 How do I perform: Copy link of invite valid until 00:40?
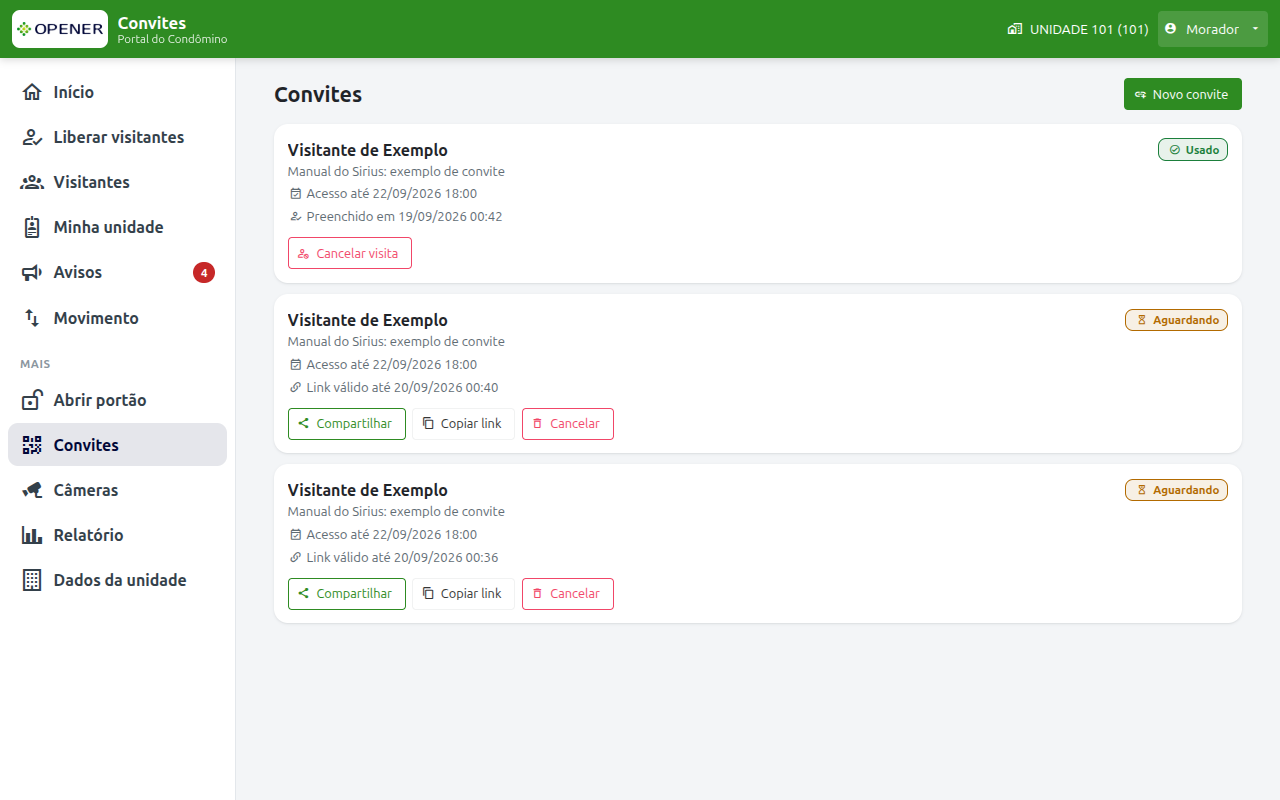point(463,423)
